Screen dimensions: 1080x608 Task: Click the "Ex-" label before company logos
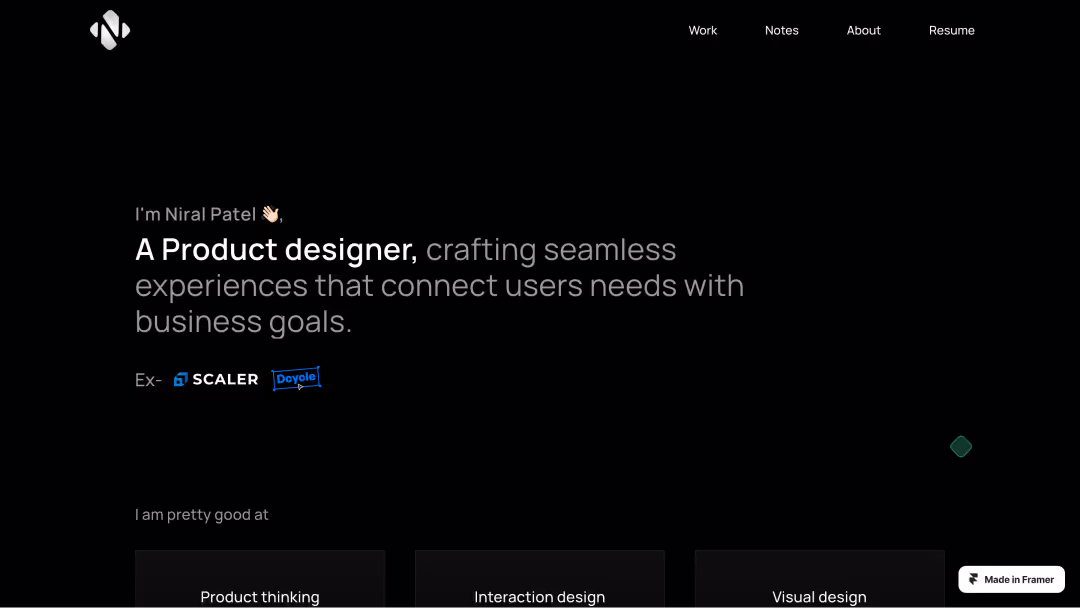148,380
